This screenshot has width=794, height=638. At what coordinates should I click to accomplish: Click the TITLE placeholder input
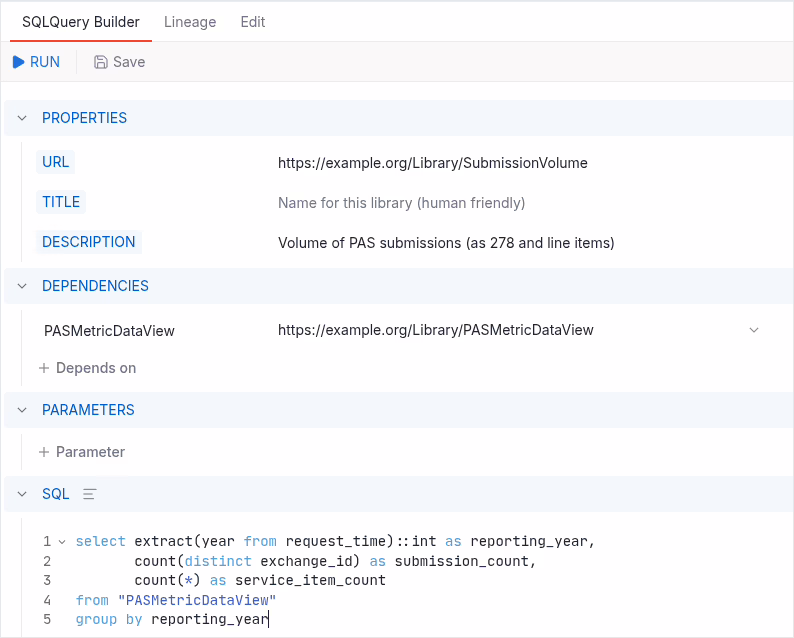[x=402, y=203]
